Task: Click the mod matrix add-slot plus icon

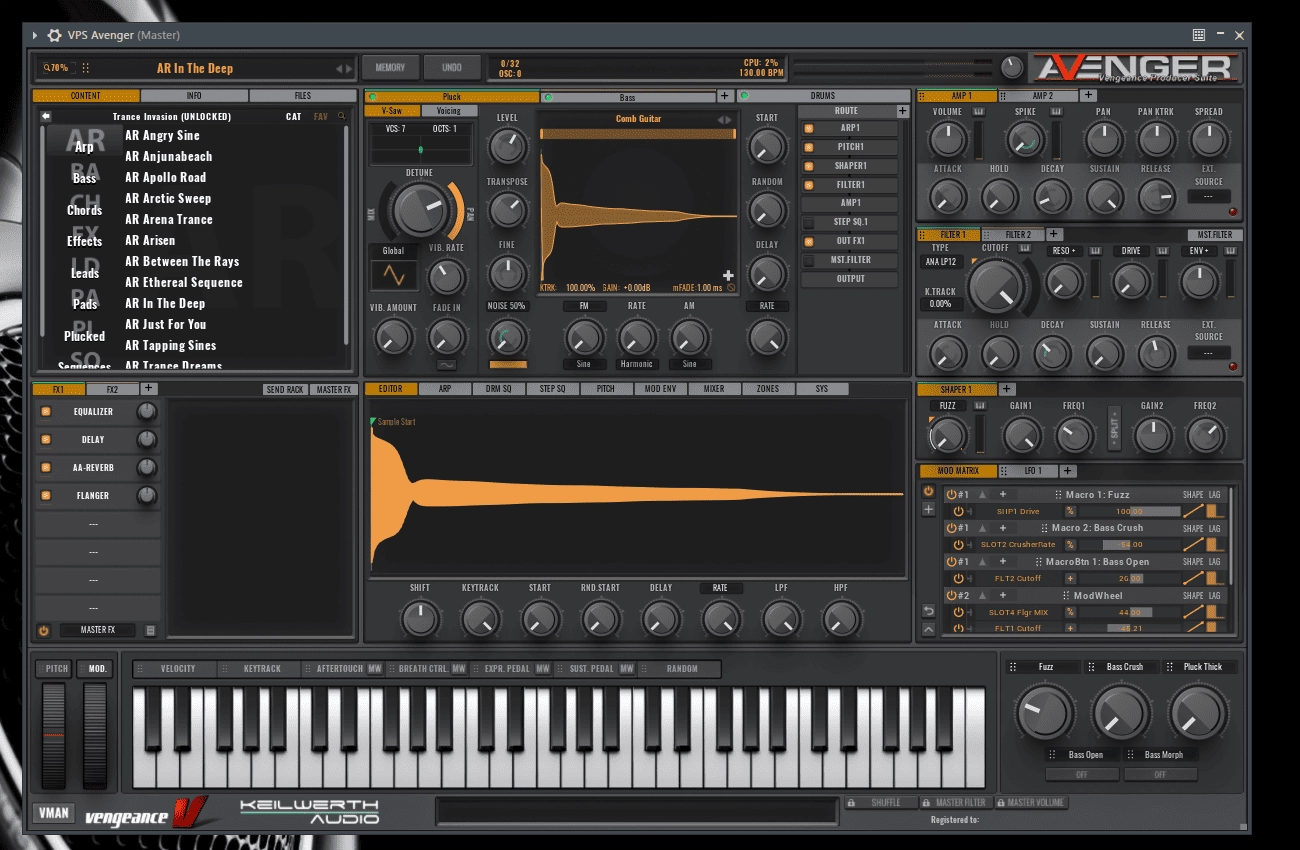Action: tap(928, 510)
